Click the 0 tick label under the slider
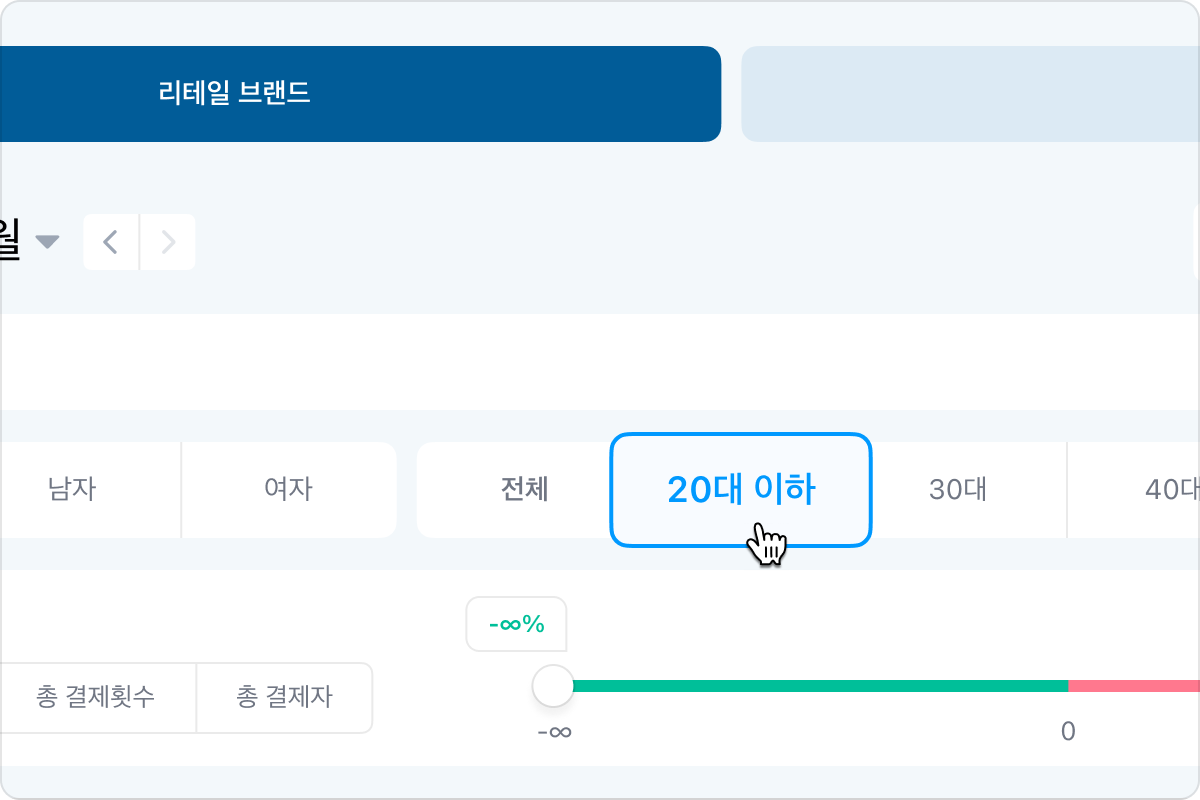Image resolution: width=1200 pixels, height=800 pixels. click(x=1068, y=732)
